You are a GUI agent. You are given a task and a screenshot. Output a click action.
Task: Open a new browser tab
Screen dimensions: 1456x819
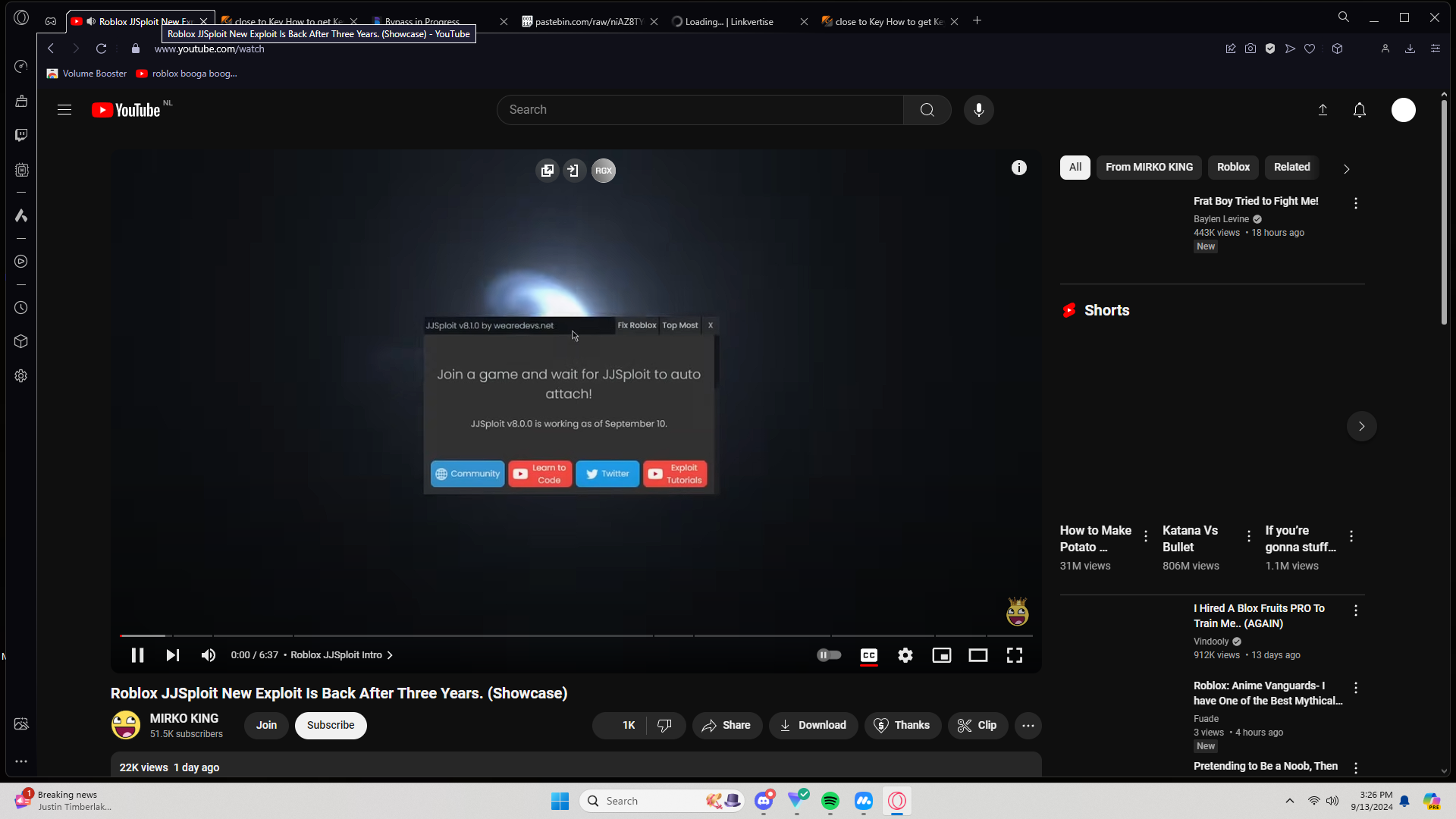[x=977, y=21]
